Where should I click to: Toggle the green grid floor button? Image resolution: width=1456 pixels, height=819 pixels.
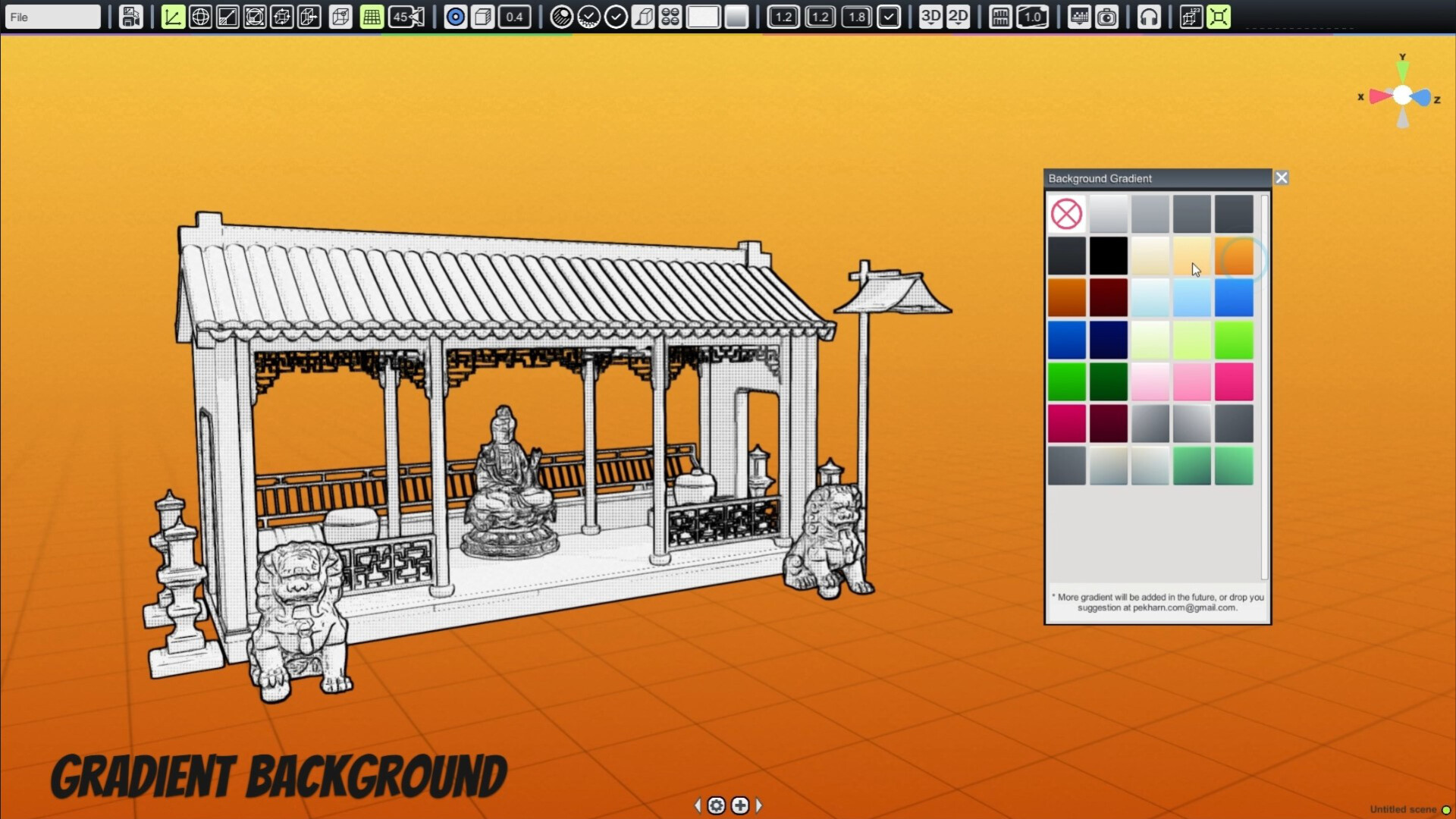click(372, 17)
